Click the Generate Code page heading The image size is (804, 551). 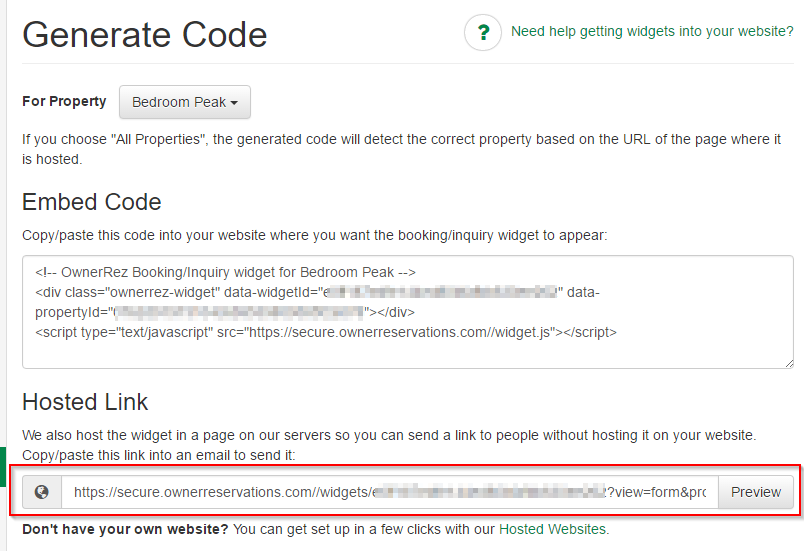[x=145, y=36]
